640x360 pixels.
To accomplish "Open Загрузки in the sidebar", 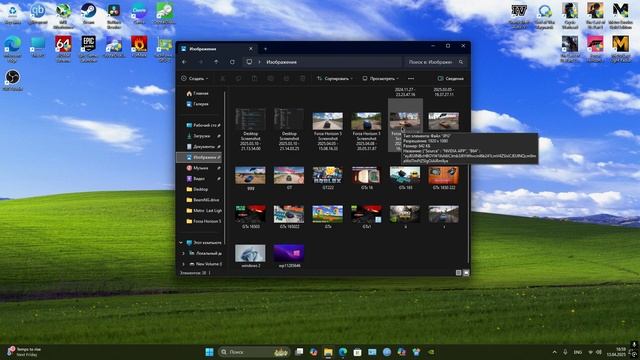I will click(203, 136).
